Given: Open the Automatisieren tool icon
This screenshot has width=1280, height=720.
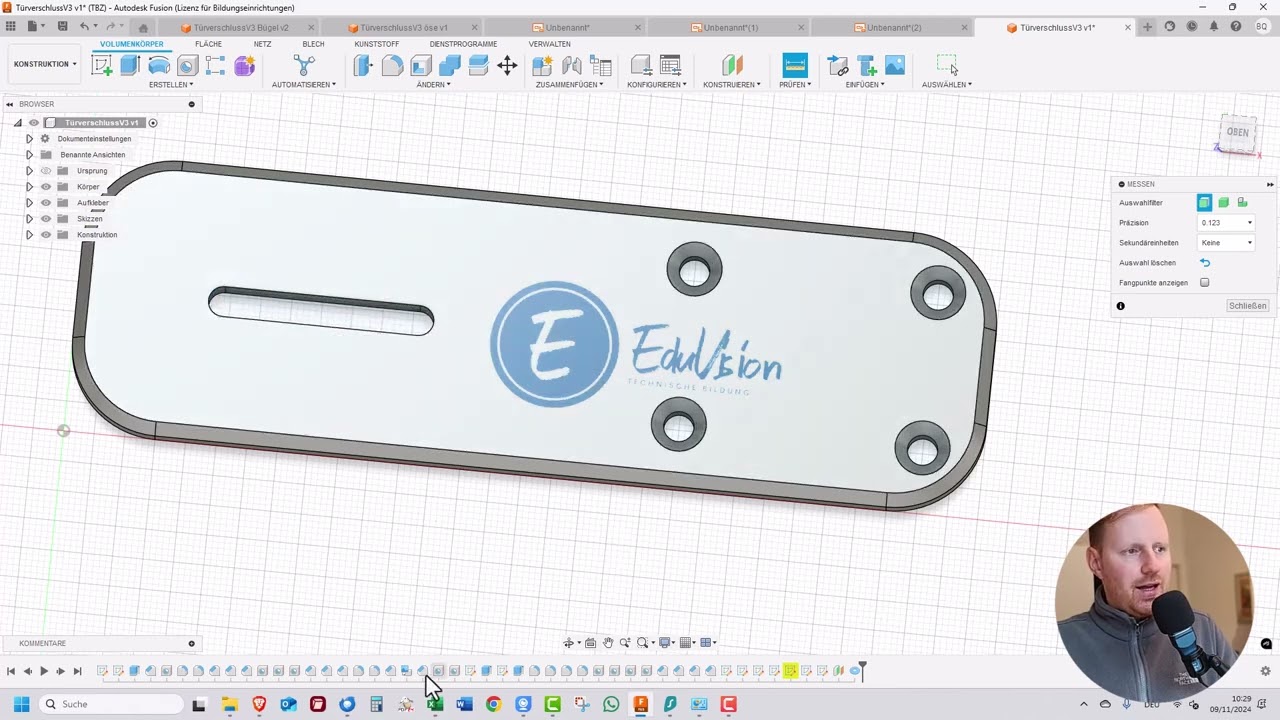Looking at the screenshot, I should coord(304,66).
